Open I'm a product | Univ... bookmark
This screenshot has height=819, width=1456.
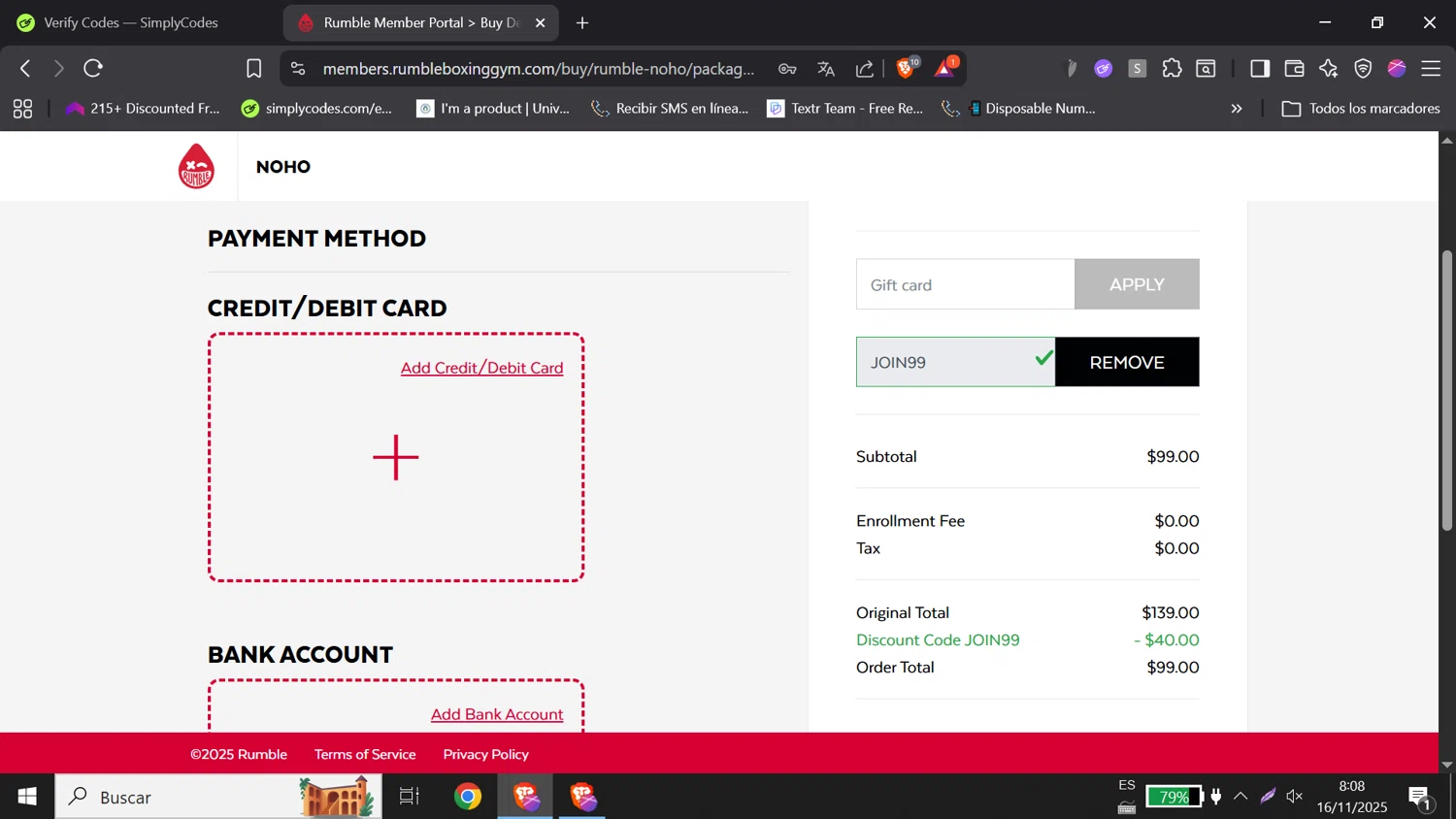coord(493,109)
